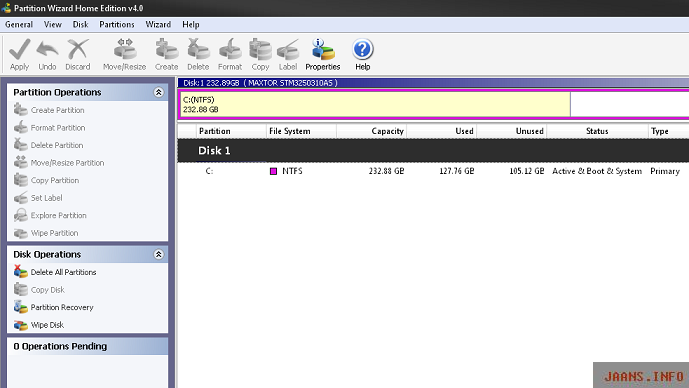The width and height of the screenshot is (689, 388).
Task: Click the 105.12 GB unused value
Action: click(526, 171)
